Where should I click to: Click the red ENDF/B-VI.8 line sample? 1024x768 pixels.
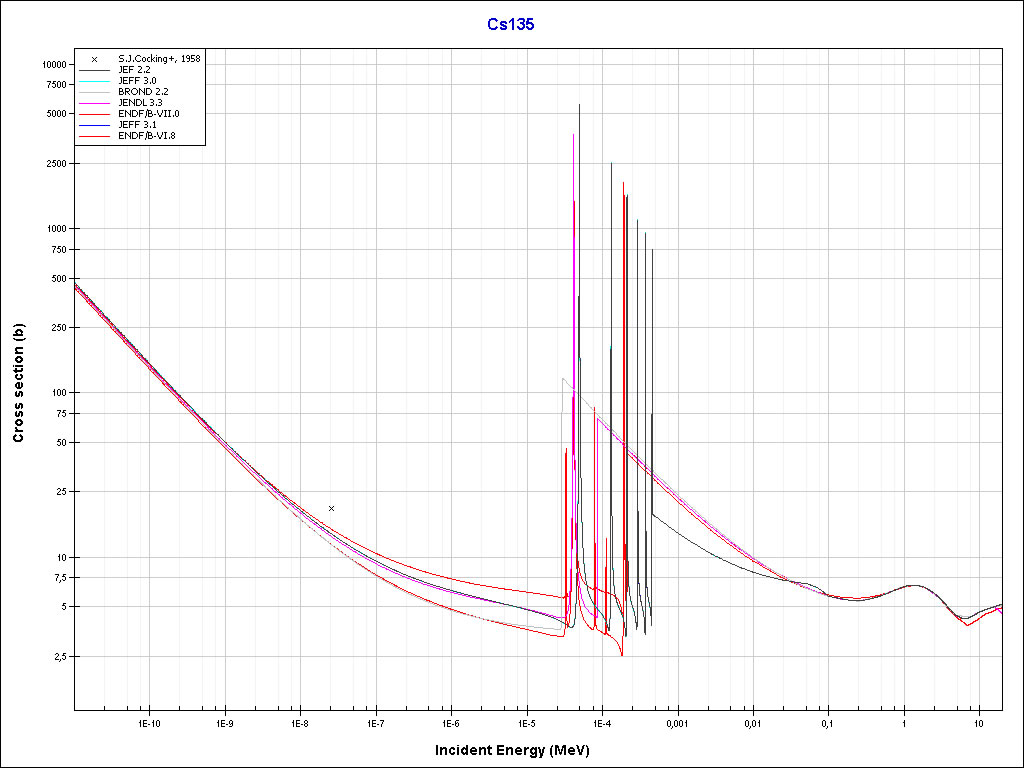coord(94,136)
